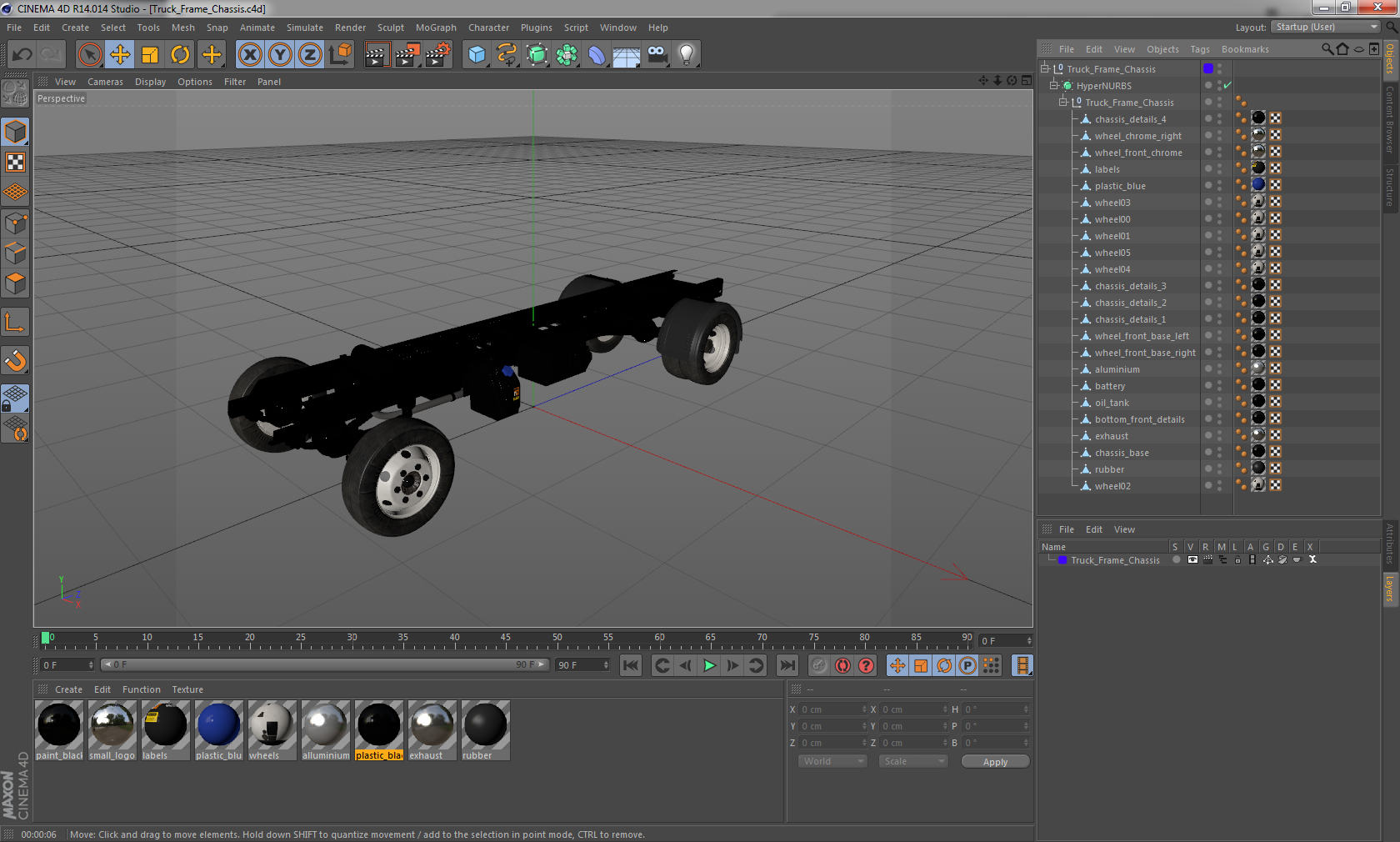Step the end frame 90 F spinner

click(606, 665)
